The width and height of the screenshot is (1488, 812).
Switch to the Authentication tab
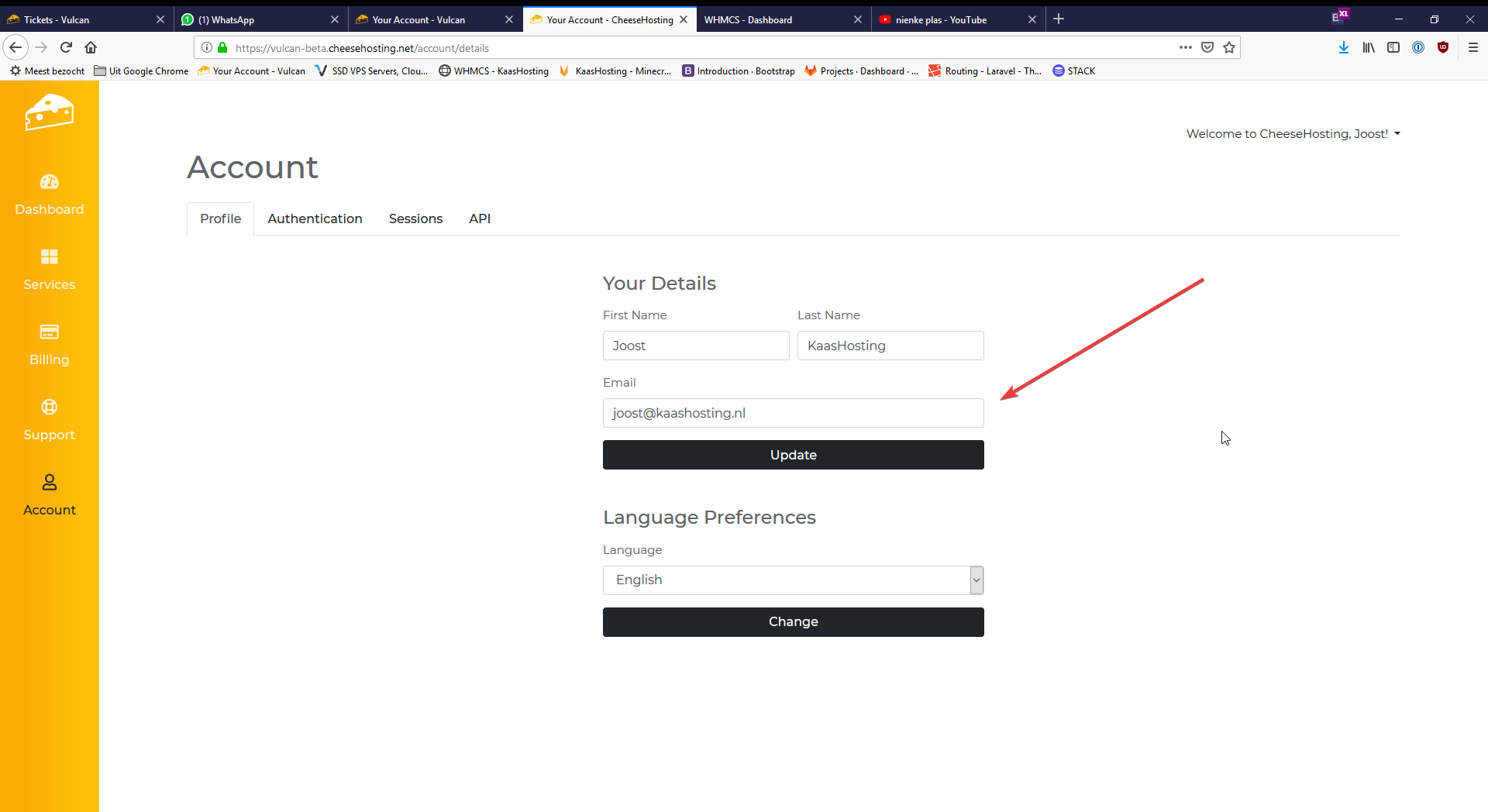click(x=315, y=219)
